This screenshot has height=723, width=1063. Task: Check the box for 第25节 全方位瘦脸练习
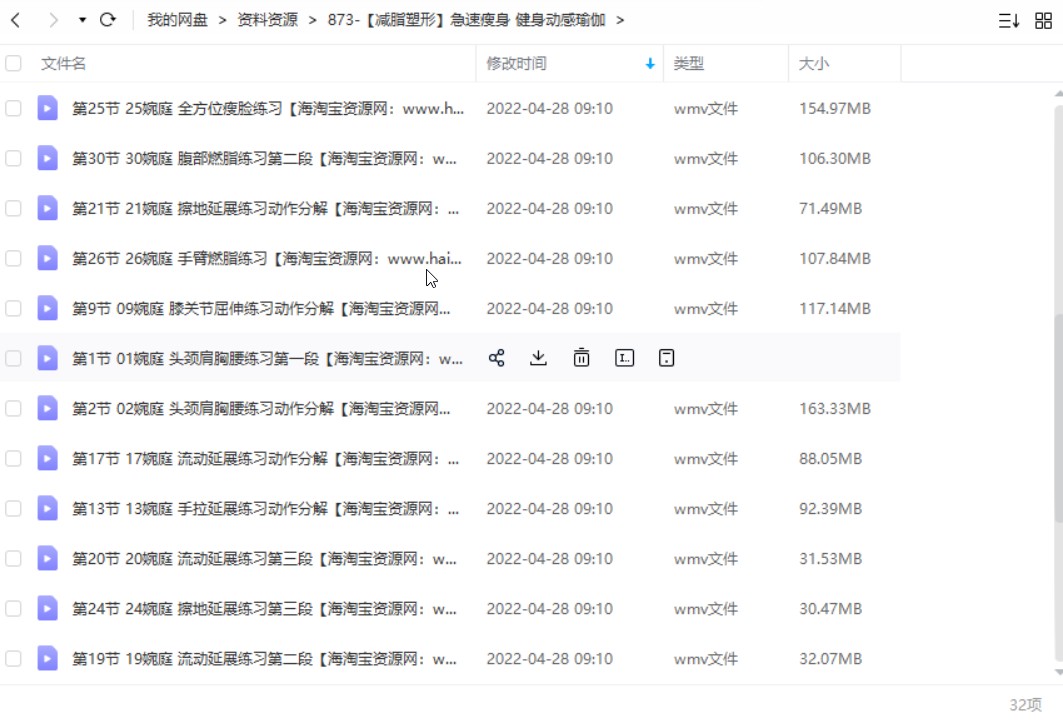13,109
